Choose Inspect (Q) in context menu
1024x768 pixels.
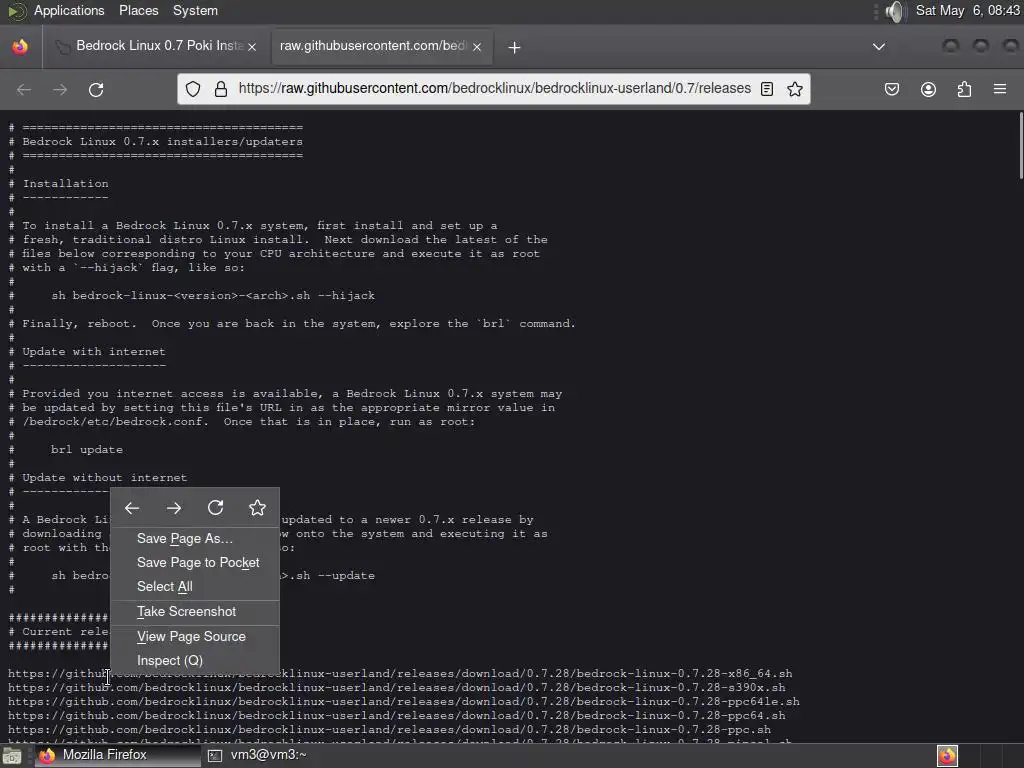[195, 661]
